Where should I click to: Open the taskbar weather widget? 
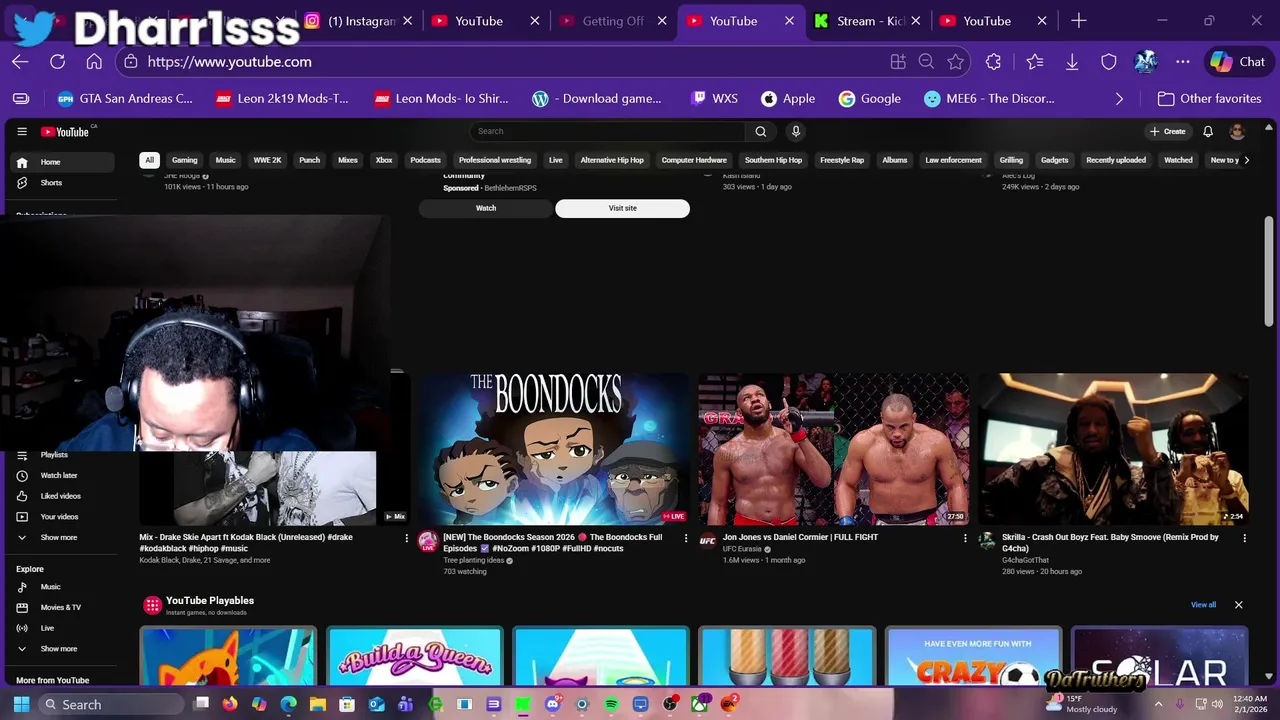1081,704
